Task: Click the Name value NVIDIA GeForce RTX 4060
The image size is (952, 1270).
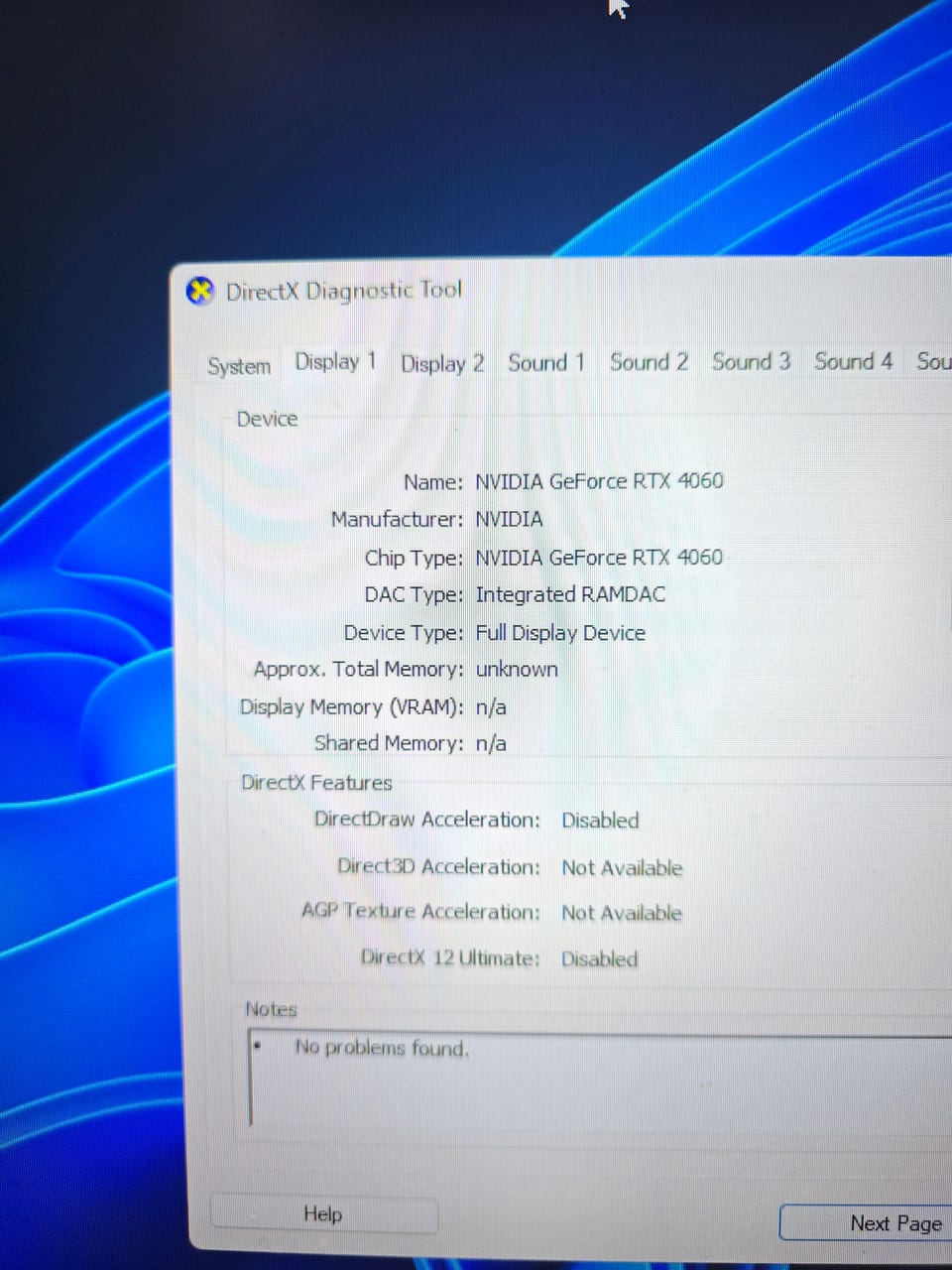Action: (599, 481)
